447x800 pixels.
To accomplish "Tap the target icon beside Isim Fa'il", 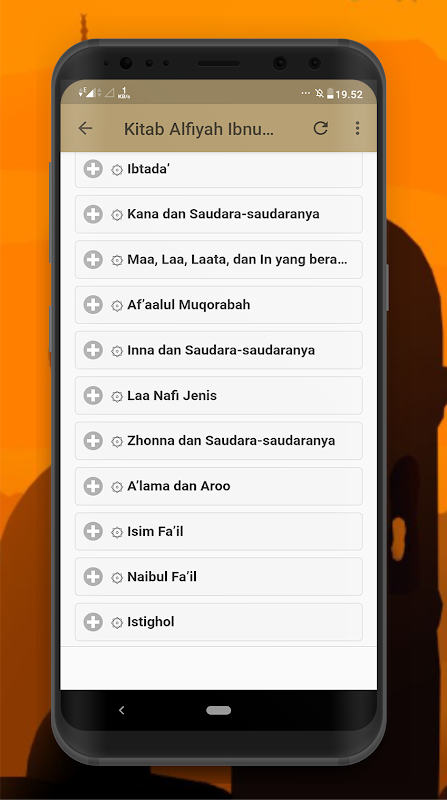I will click(x=117, y=532).
